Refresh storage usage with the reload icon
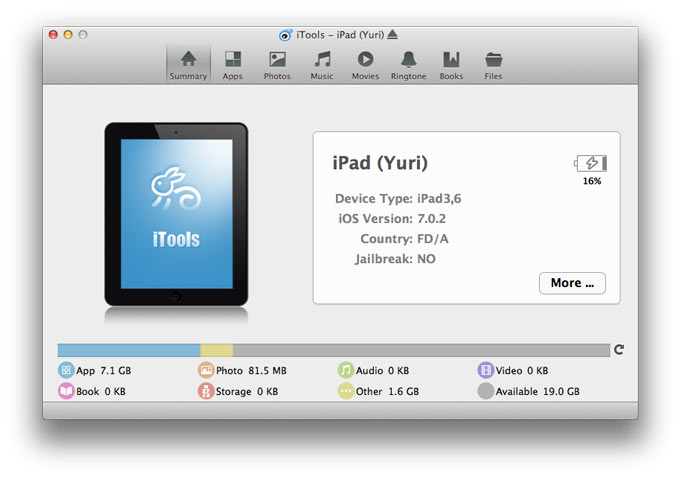 (x=619, y=350)
